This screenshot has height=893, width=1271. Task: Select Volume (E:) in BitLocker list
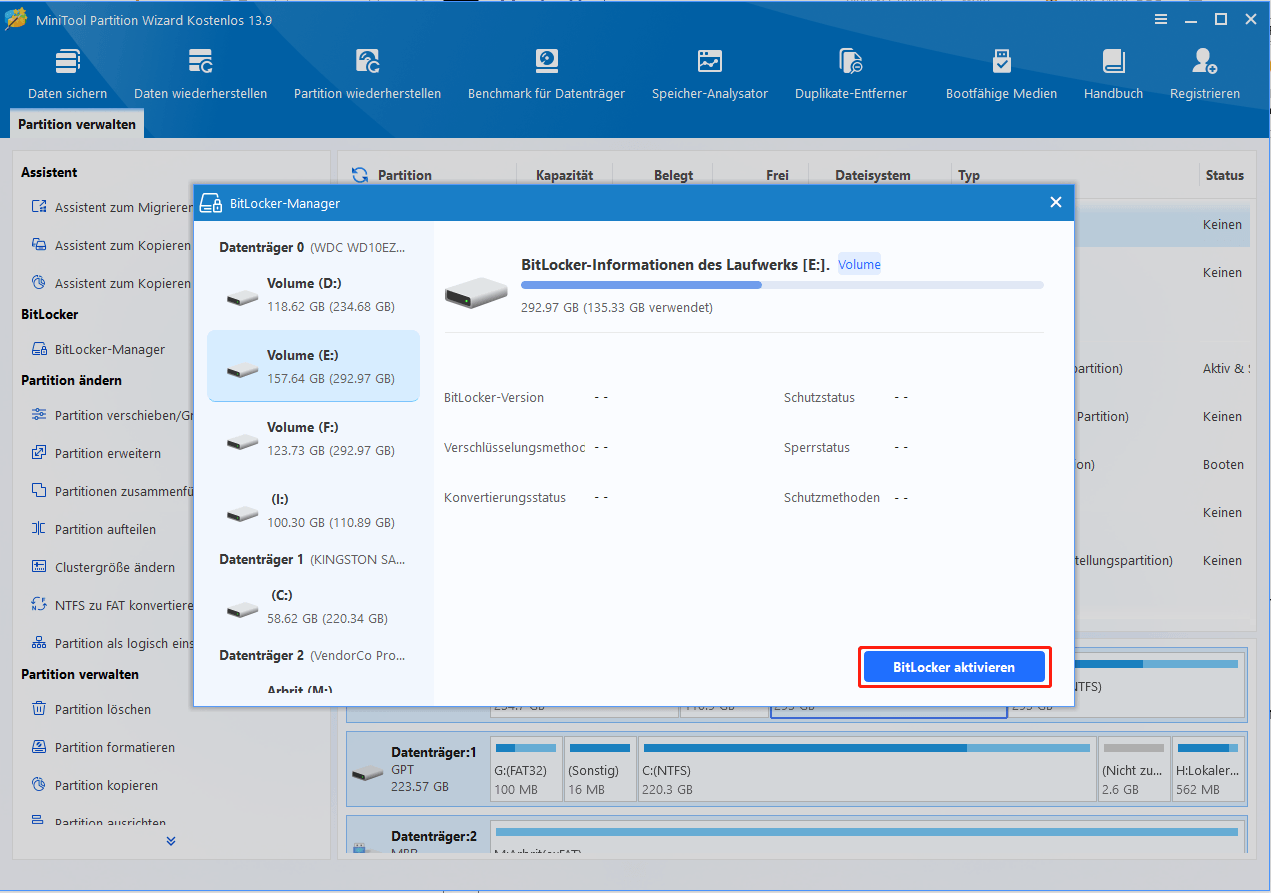click(x=313, y=366)
